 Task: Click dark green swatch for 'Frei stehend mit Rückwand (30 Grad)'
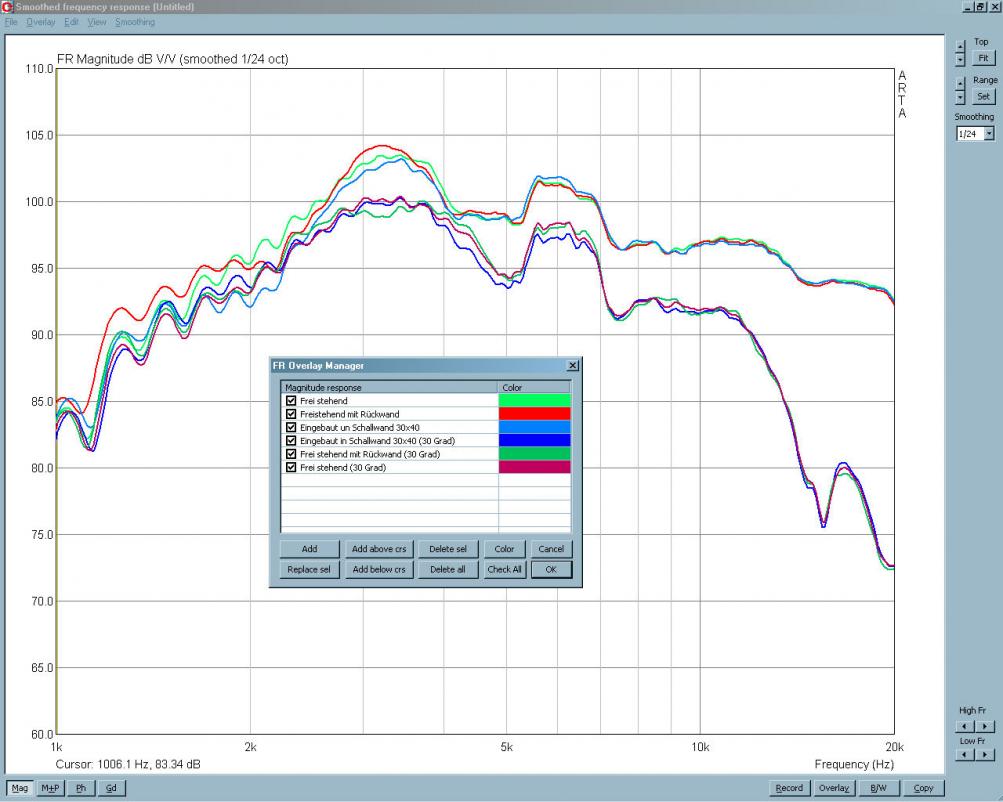pyautogui.click(x=534, y=454)
